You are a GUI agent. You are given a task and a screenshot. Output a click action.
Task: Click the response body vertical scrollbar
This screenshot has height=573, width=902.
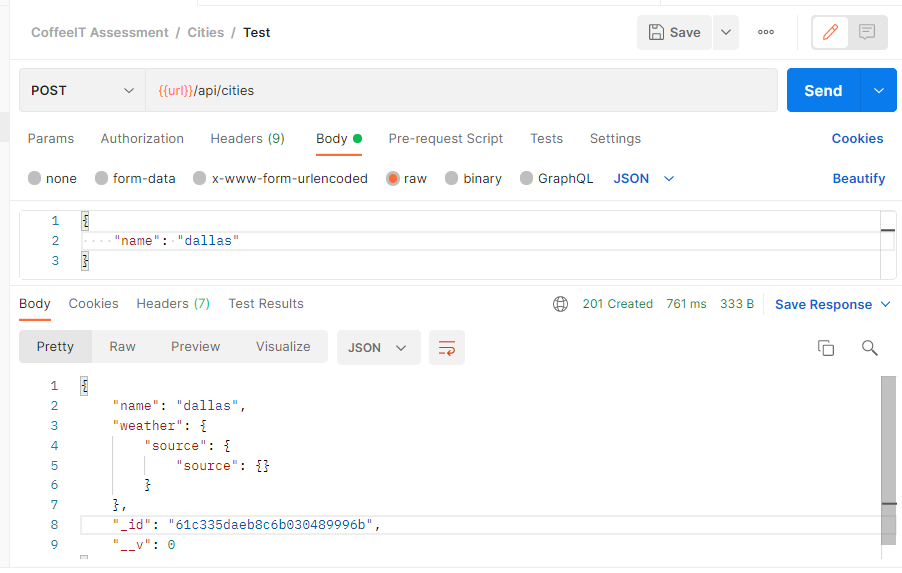point(889,460)
